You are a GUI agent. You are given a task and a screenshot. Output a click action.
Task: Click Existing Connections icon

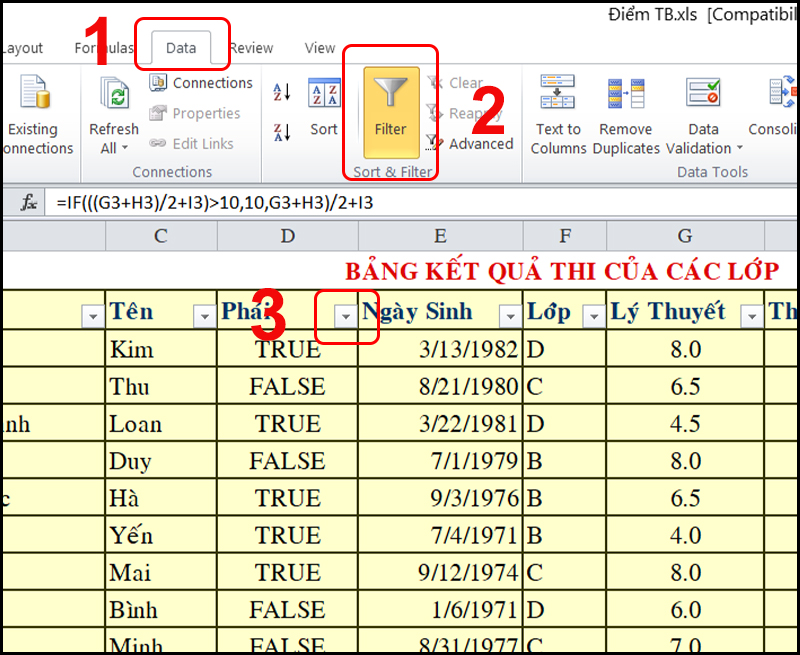tap(33, 95)
